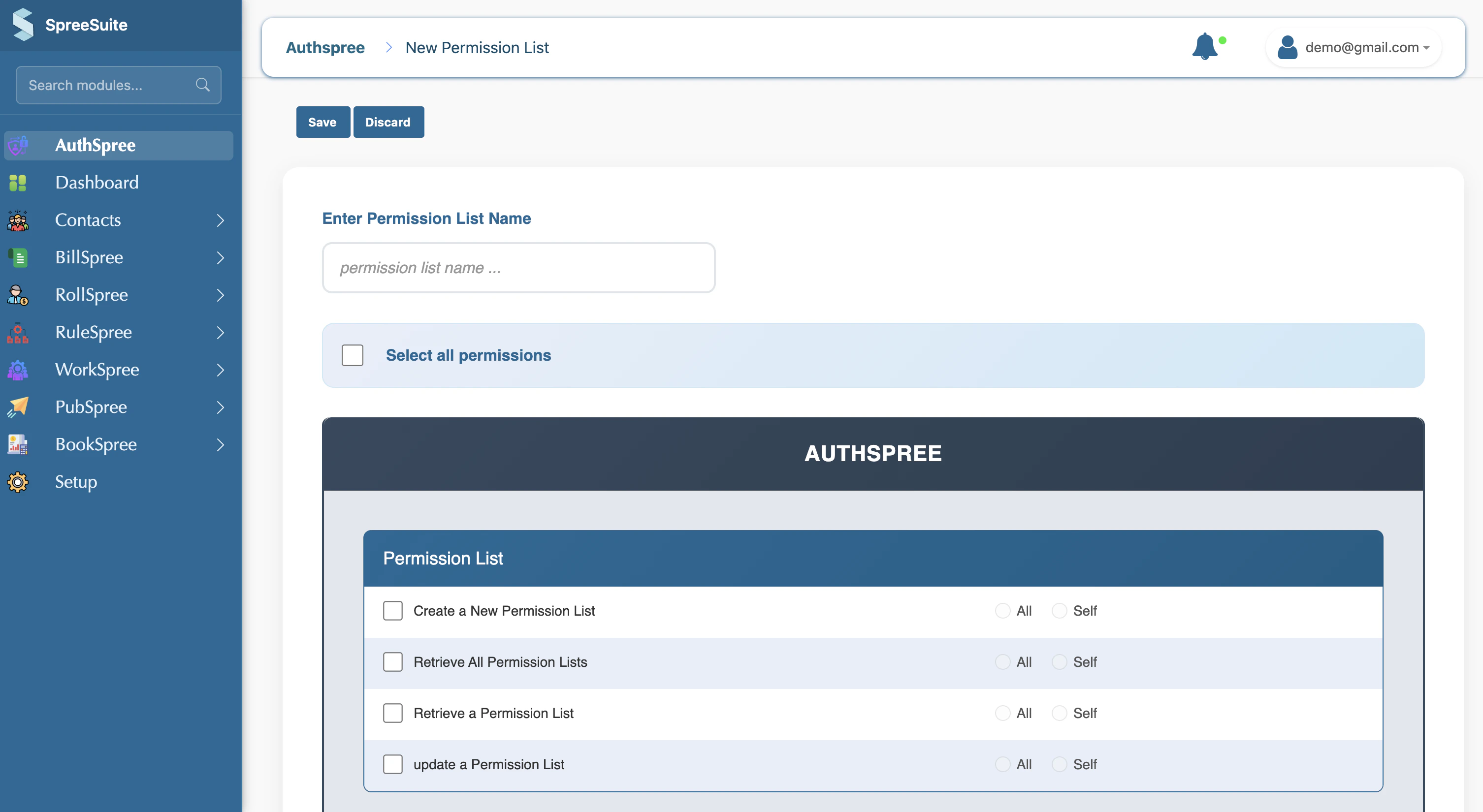
Task: Enable Select all permissions checkbox
Action: click(x=353, y=355)
